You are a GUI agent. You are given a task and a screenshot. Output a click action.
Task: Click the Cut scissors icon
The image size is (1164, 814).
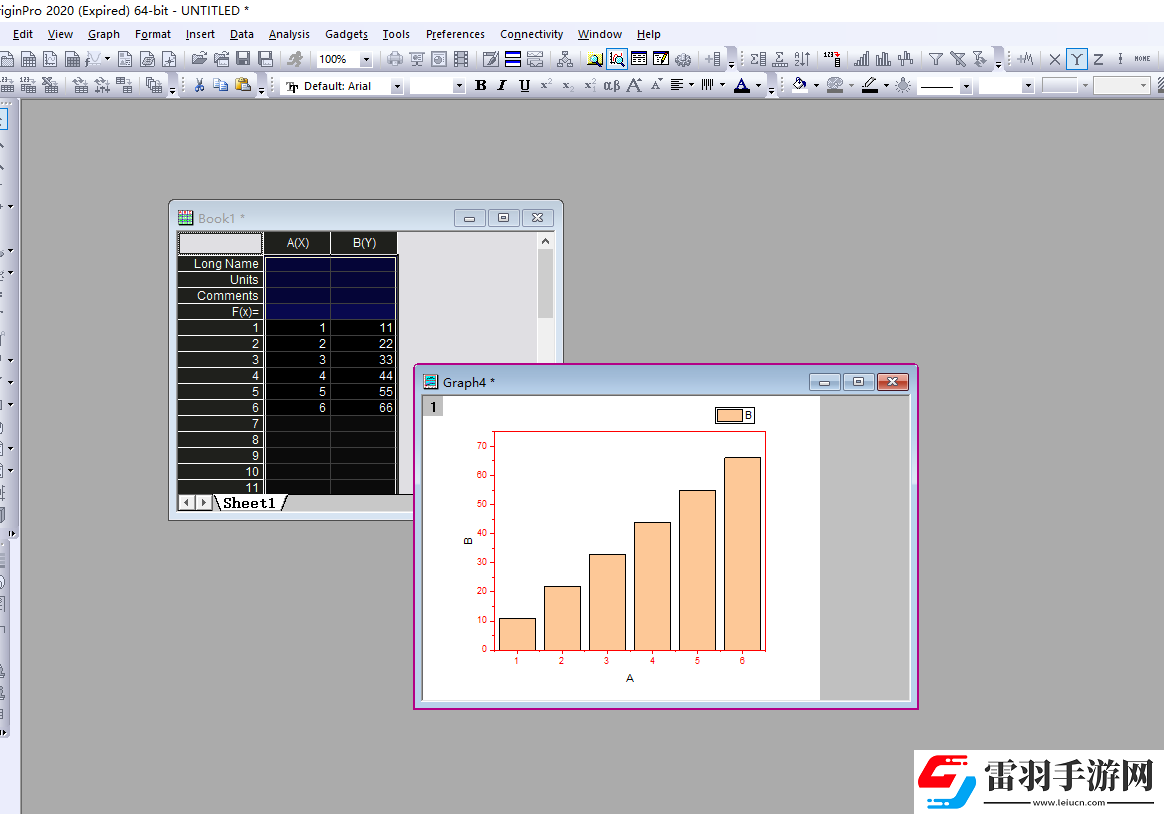(x=199, y=86)
